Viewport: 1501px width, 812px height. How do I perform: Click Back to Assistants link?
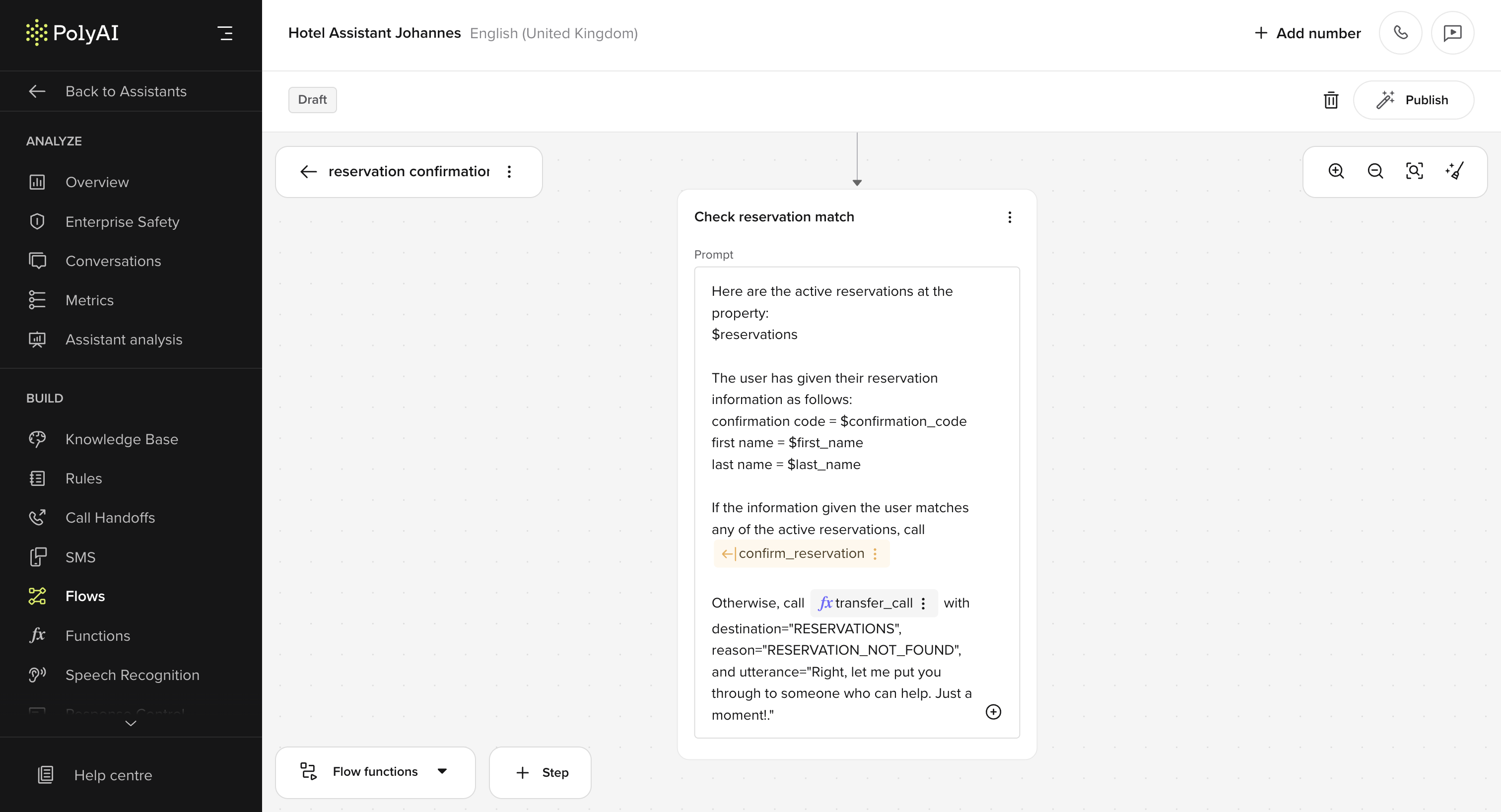[x=126, y=91]
